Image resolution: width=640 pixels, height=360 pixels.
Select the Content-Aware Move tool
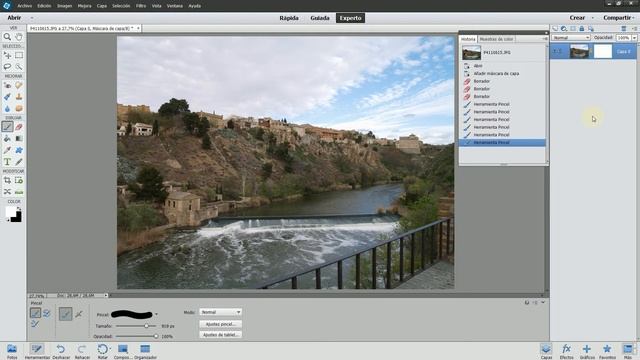point(7,192)
